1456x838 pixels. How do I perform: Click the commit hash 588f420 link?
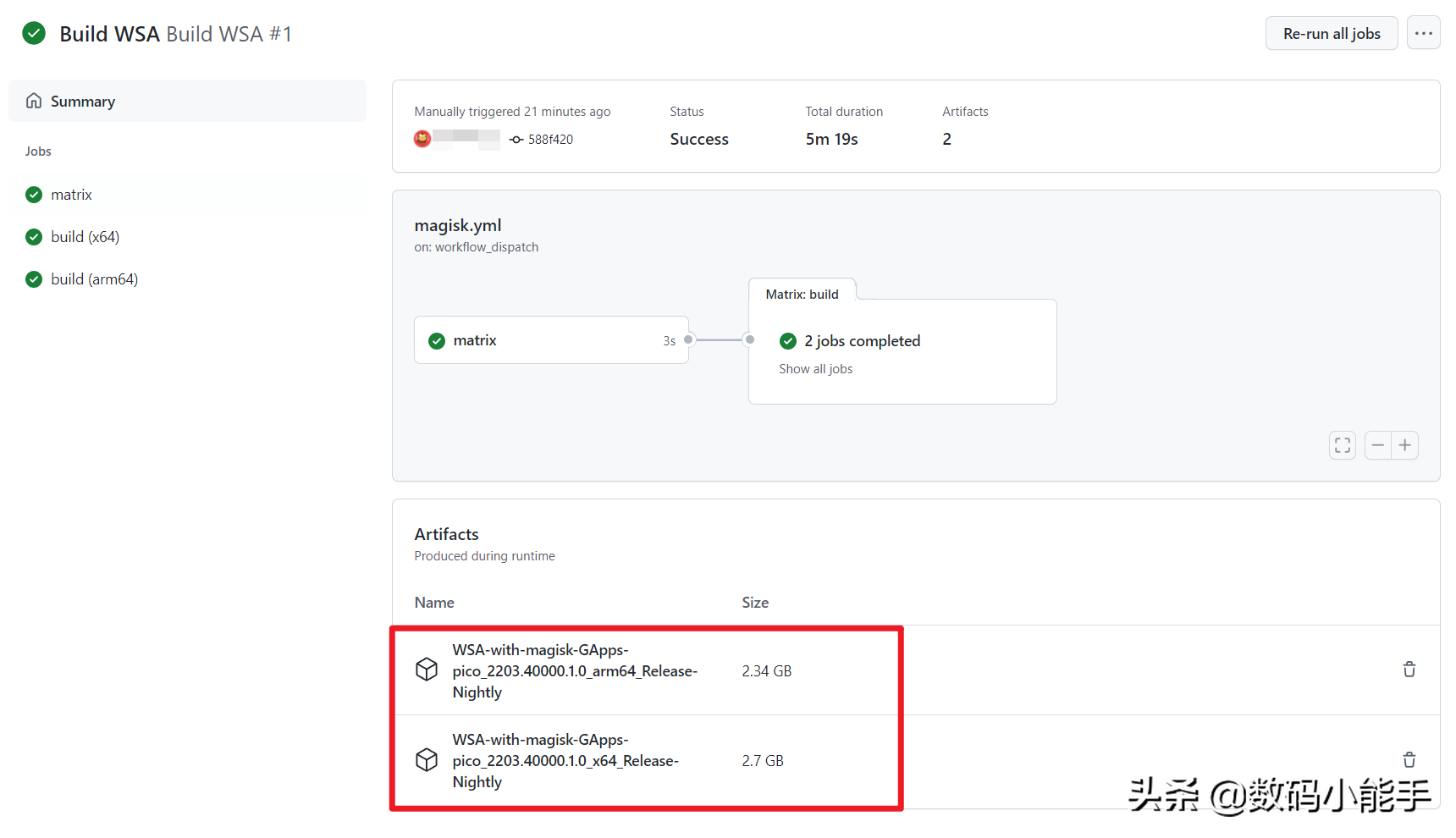click(550, 140)
